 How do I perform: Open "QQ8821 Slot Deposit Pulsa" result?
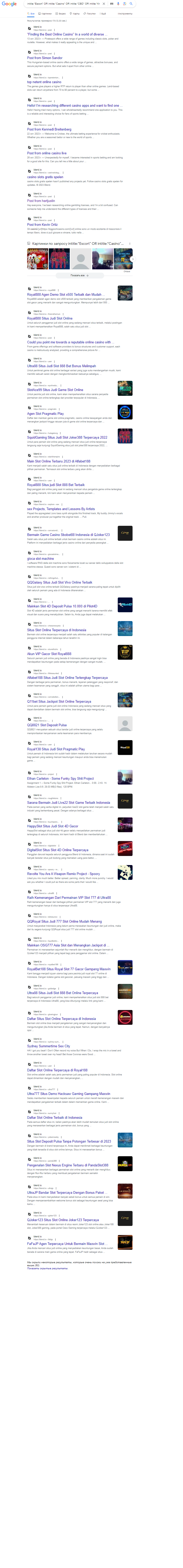tap(47, 725)
